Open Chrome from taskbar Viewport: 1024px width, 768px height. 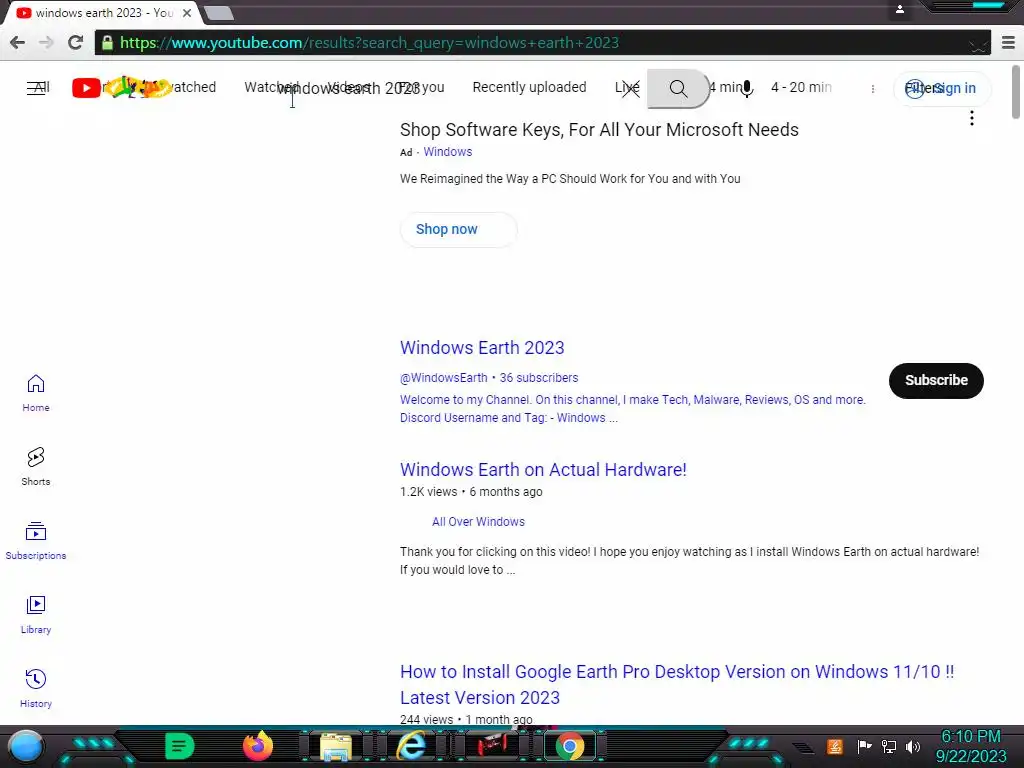569,746
